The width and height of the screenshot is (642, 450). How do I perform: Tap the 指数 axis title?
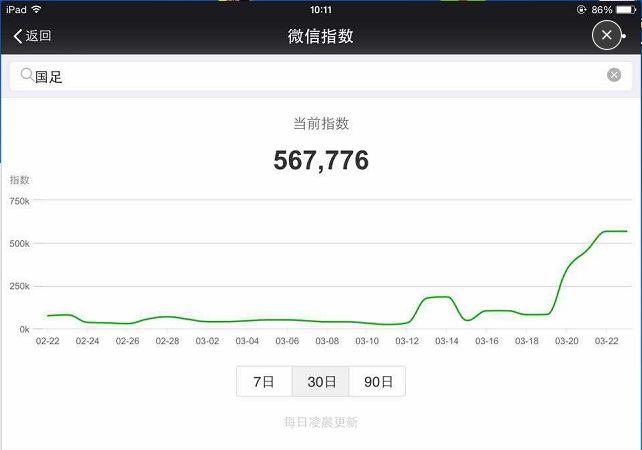(19, 180)
